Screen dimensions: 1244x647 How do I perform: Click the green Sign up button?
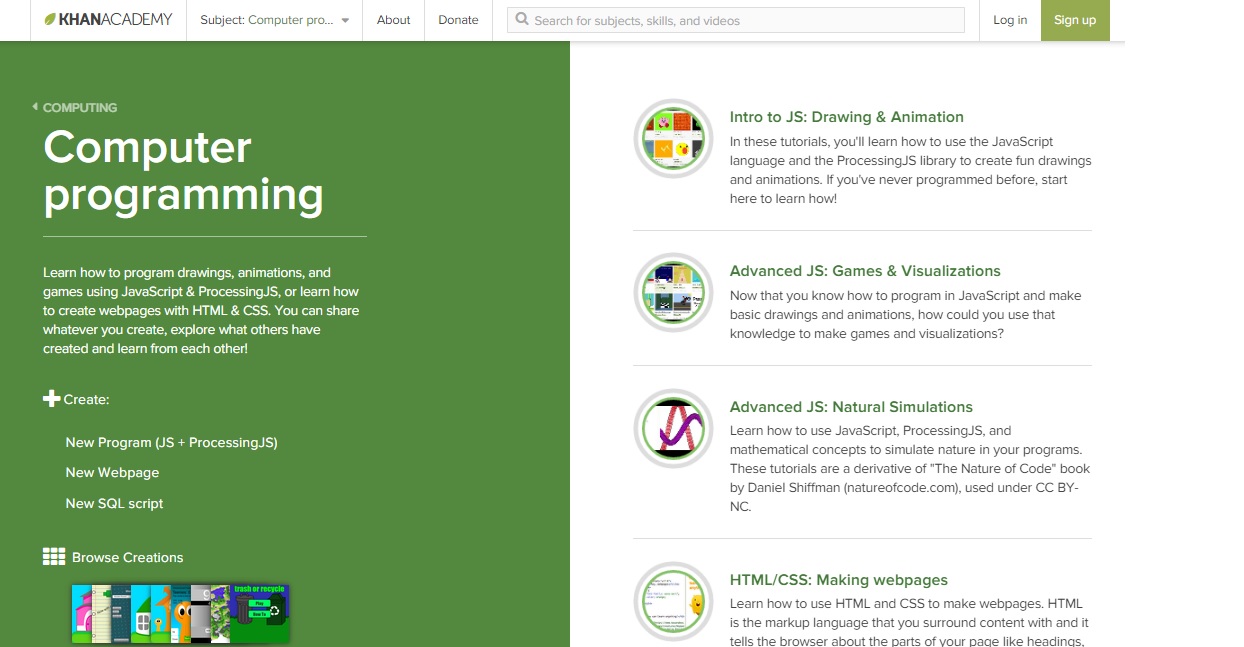[1075, 20]
